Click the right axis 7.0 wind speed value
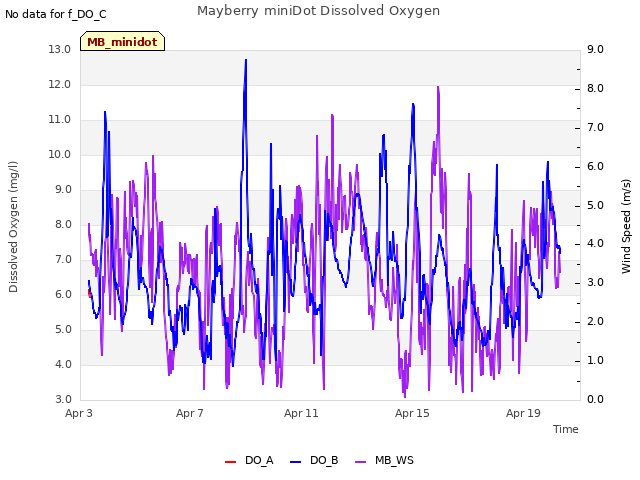Image resolution: width=640 pixels, height=480 pixels. point(596,127)
